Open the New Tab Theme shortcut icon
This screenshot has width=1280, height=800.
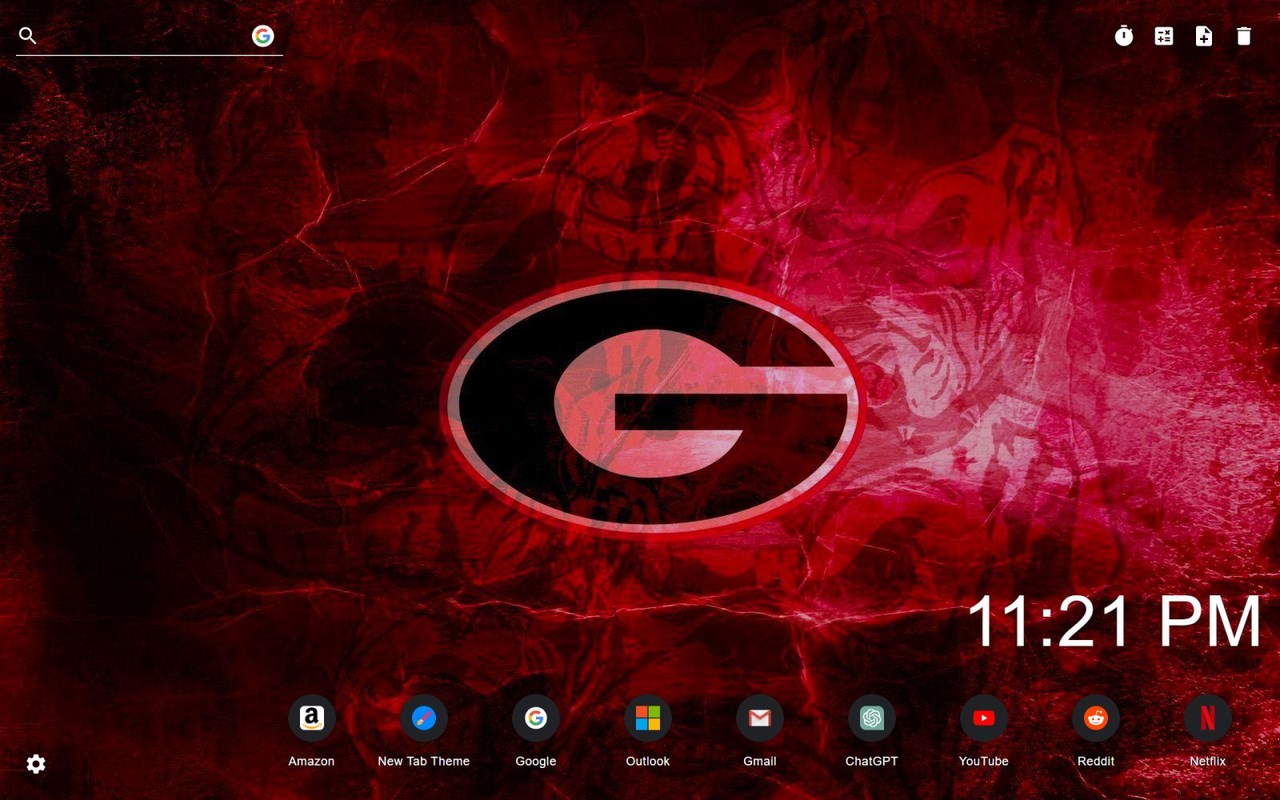[424, 718]
